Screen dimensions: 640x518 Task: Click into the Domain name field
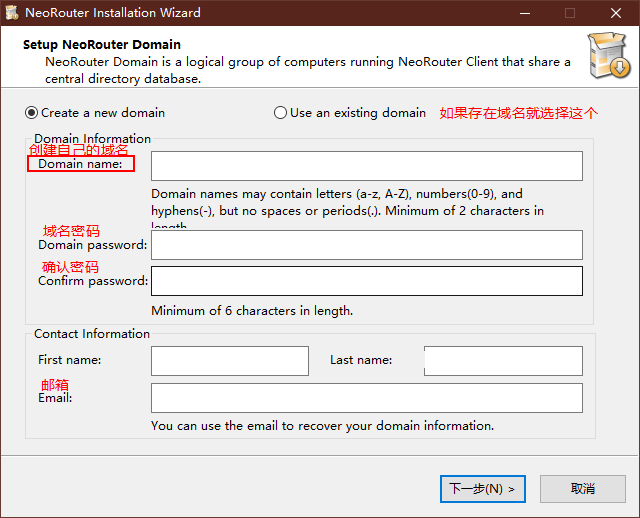(x=367, y=166)
